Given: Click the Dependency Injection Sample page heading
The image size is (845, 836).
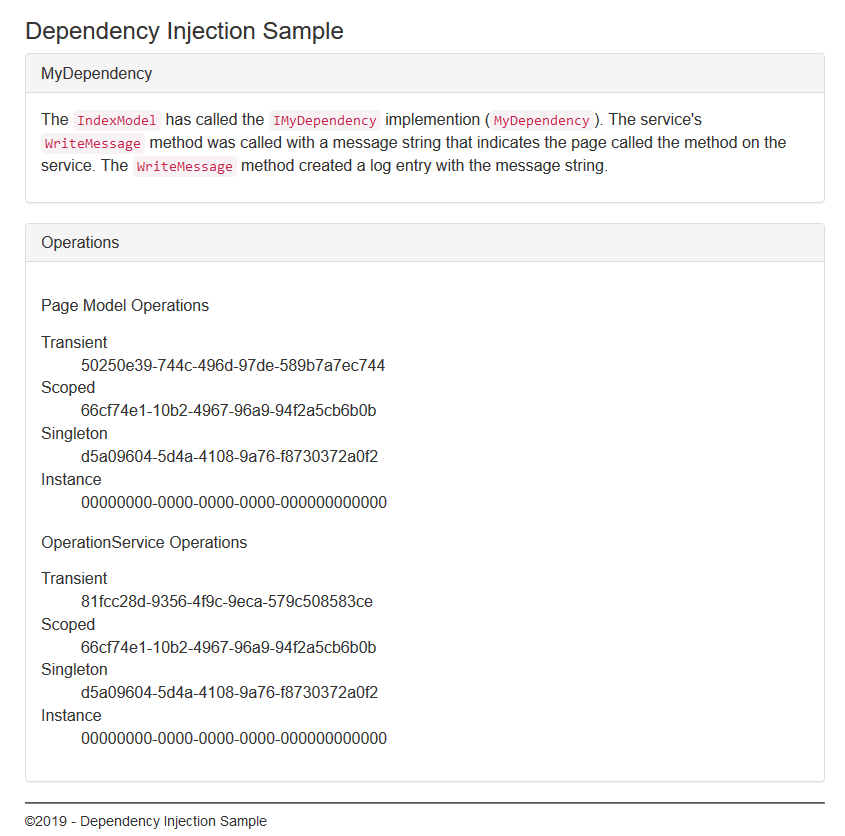Looking at the screenshot, I should (x=184, y=31).
